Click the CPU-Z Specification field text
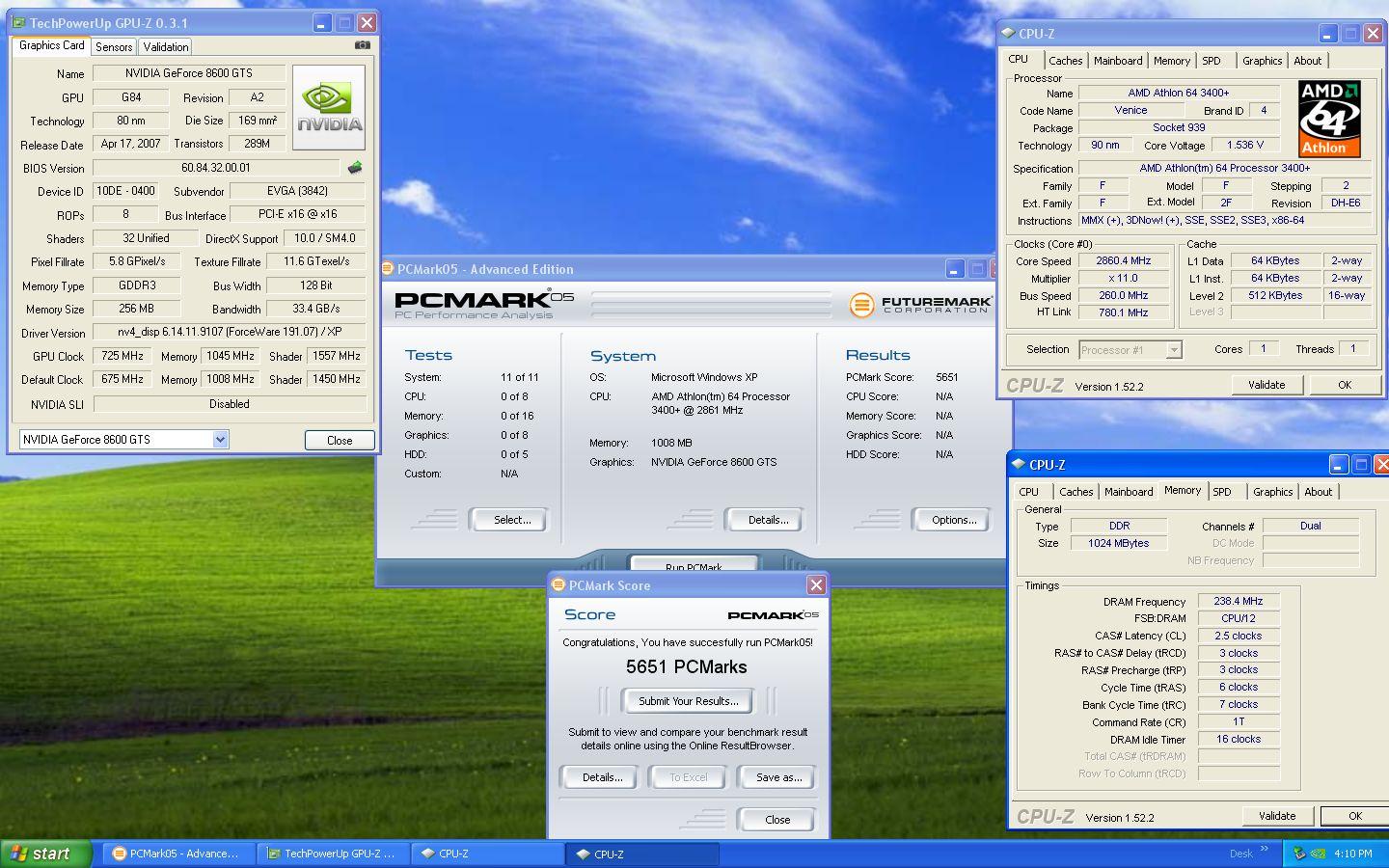1389x868 pixels. point(1224,168)
